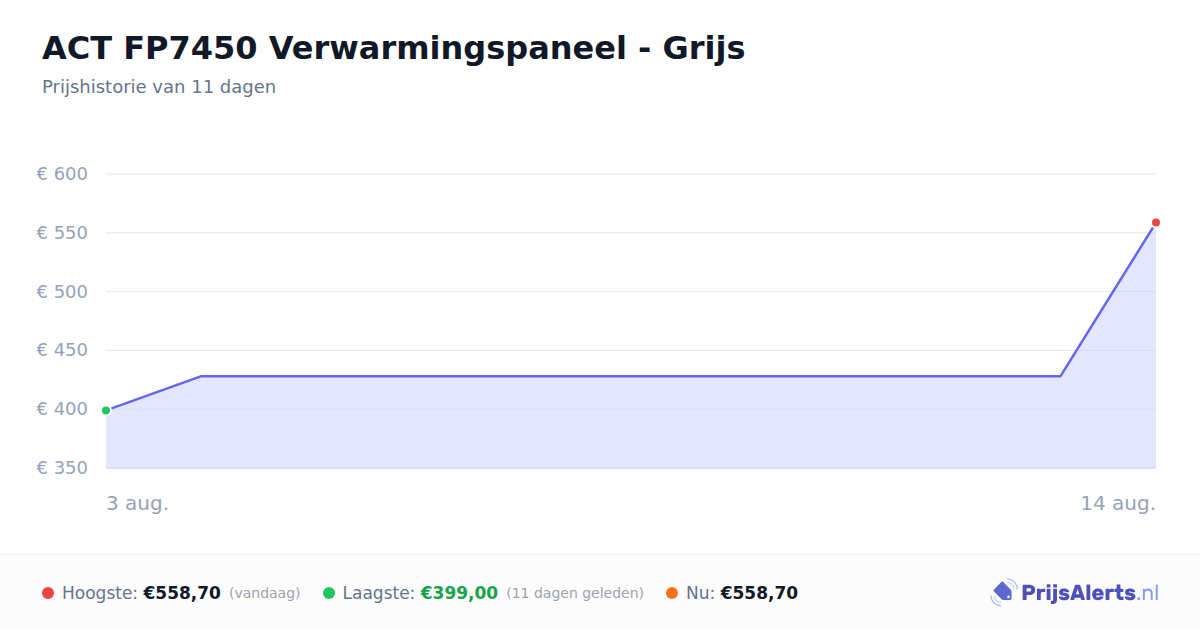
Task: Click the red highest price dot on chart
Action: (1156, 222)
